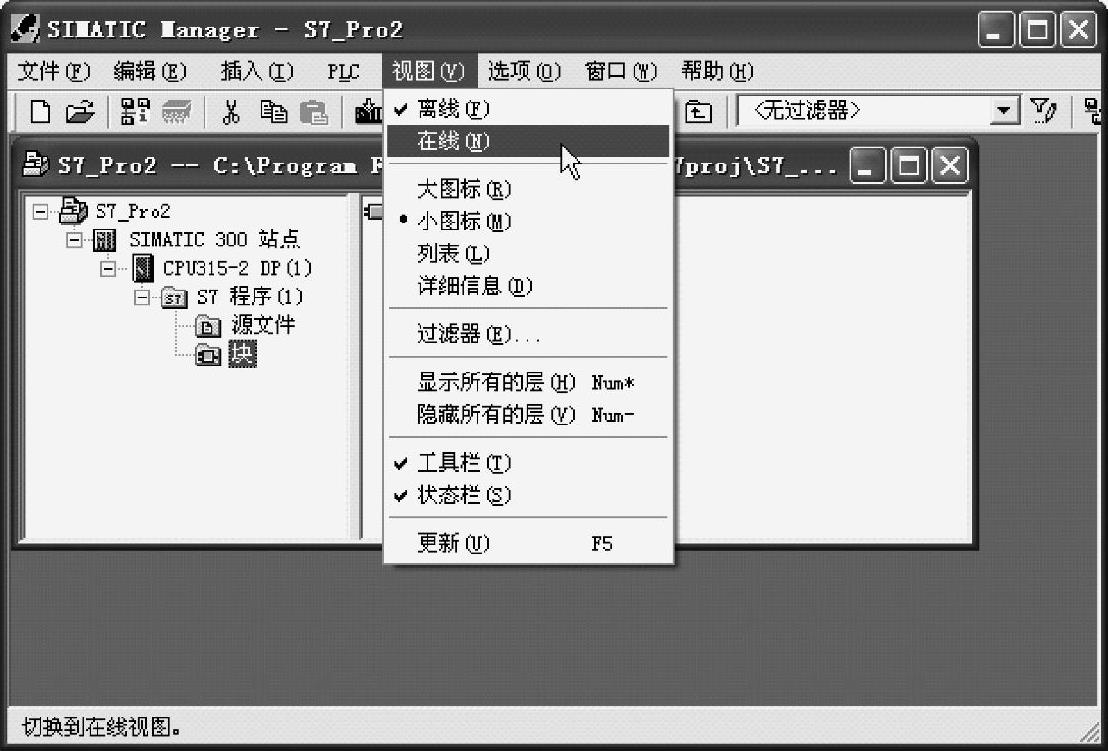Viewport: 1108px width, 751px height.
Task: Select the 大图标 large icons option
Action: tap(528, 189)
